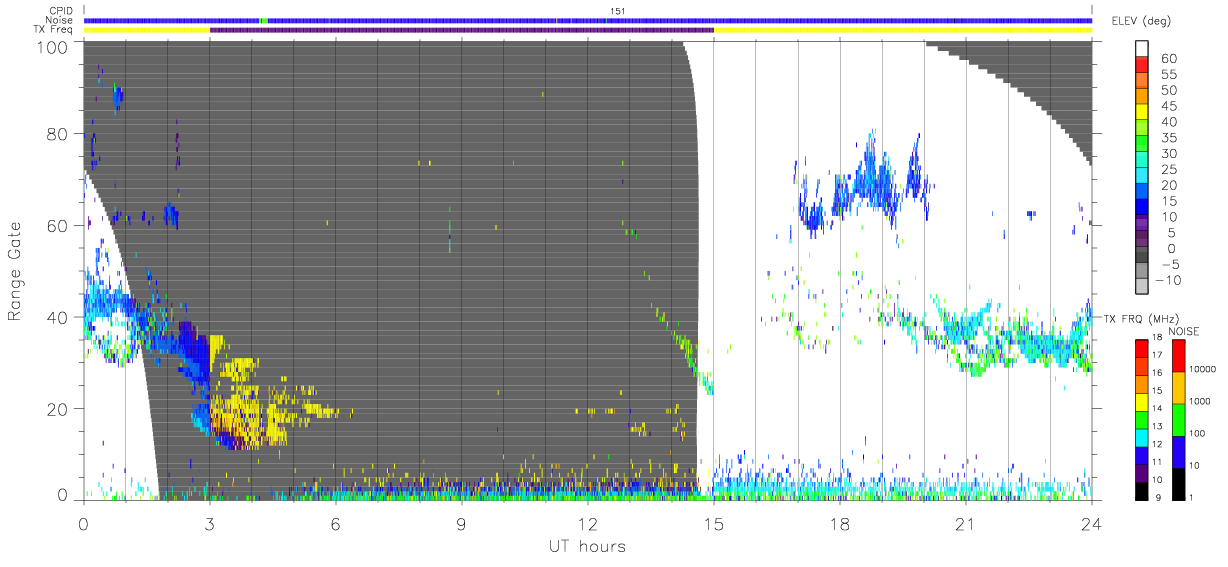Click the 14 label on TX FRQ colorbar
Screen dimensions: 1228x567
(1155, 408)
